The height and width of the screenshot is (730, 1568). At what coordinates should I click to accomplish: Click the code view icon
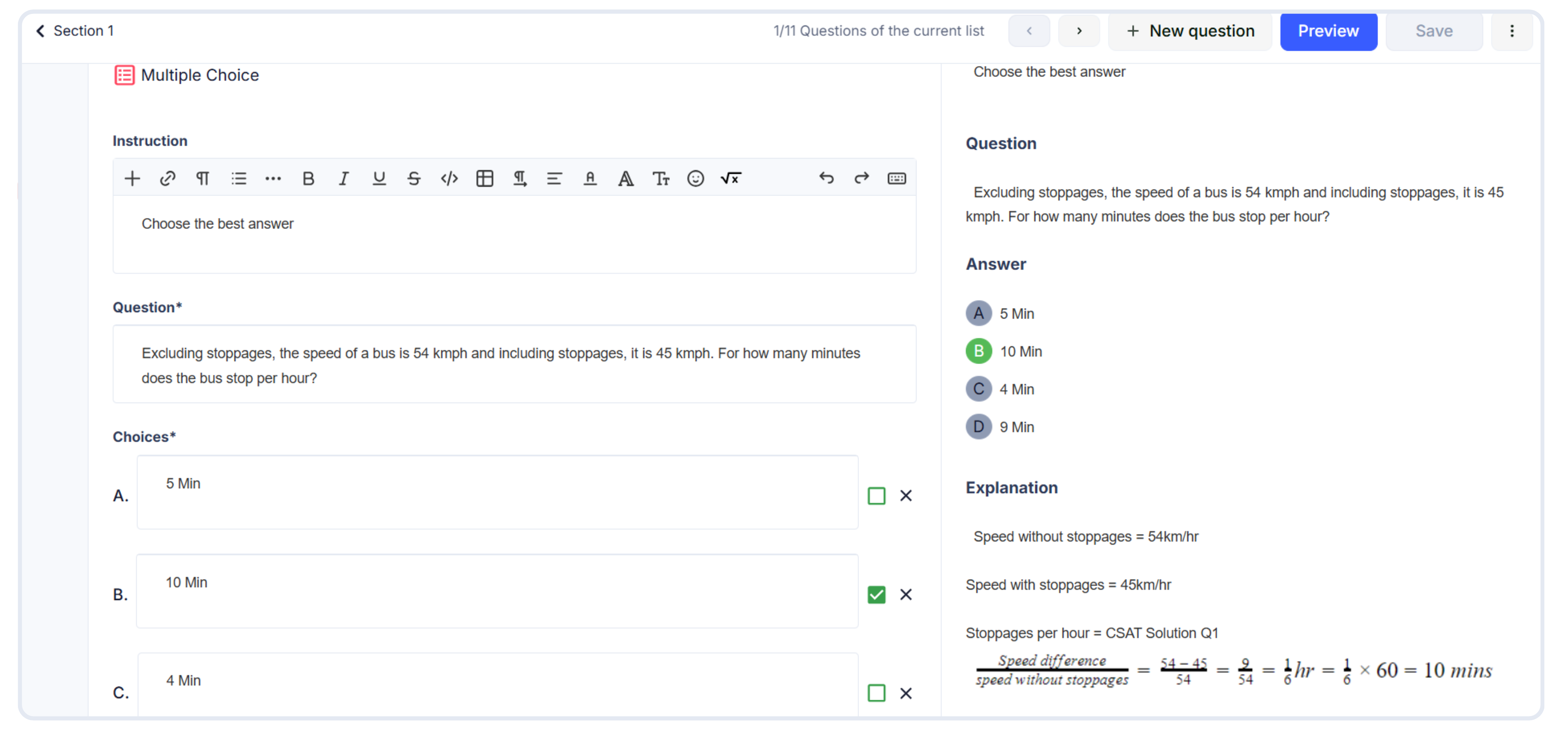(x=449, y=178)
